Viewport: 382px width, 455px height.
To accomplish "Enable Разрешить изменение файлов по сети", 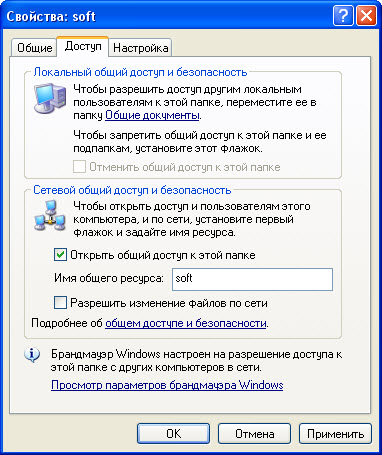I will [60, 303].
